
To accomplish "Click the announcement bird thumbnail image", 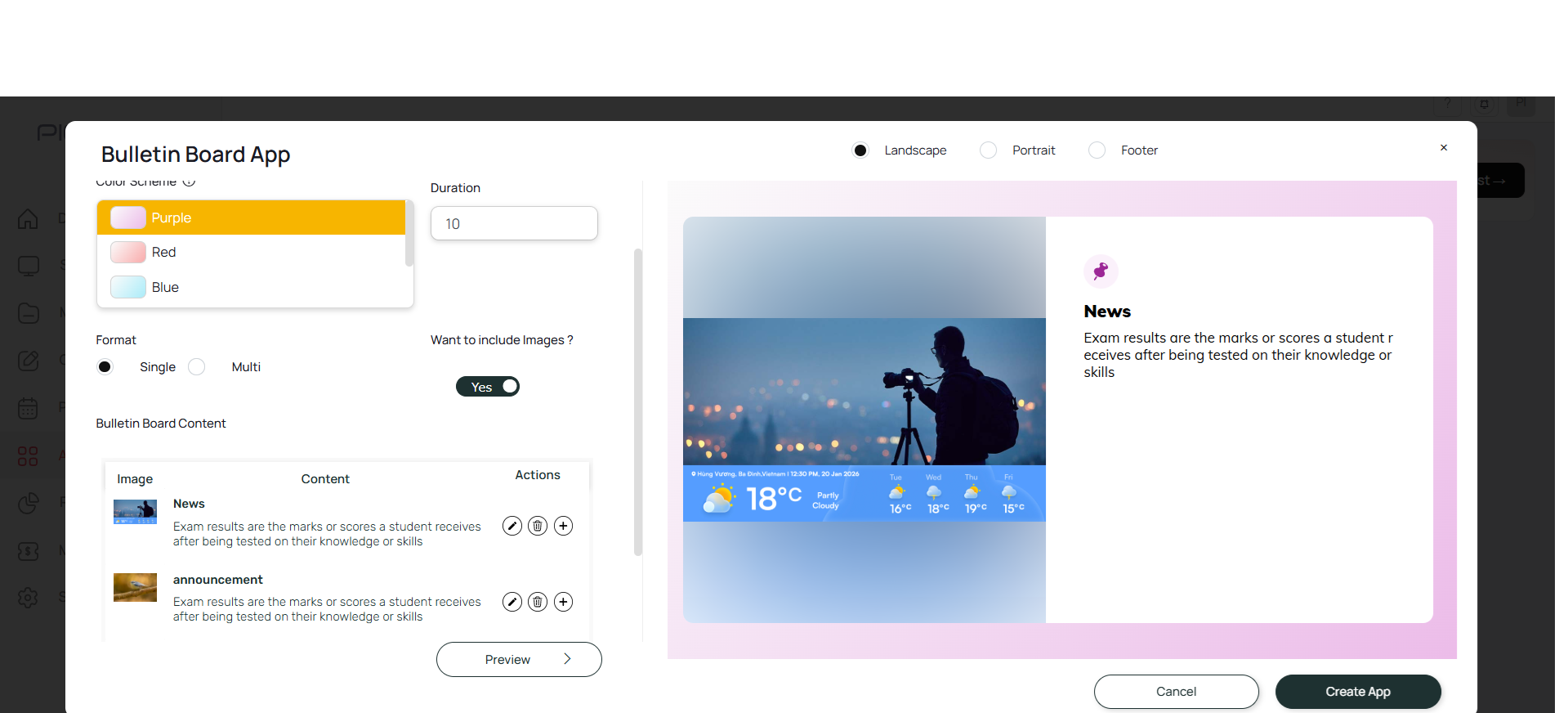I will (x=135, y=587).
